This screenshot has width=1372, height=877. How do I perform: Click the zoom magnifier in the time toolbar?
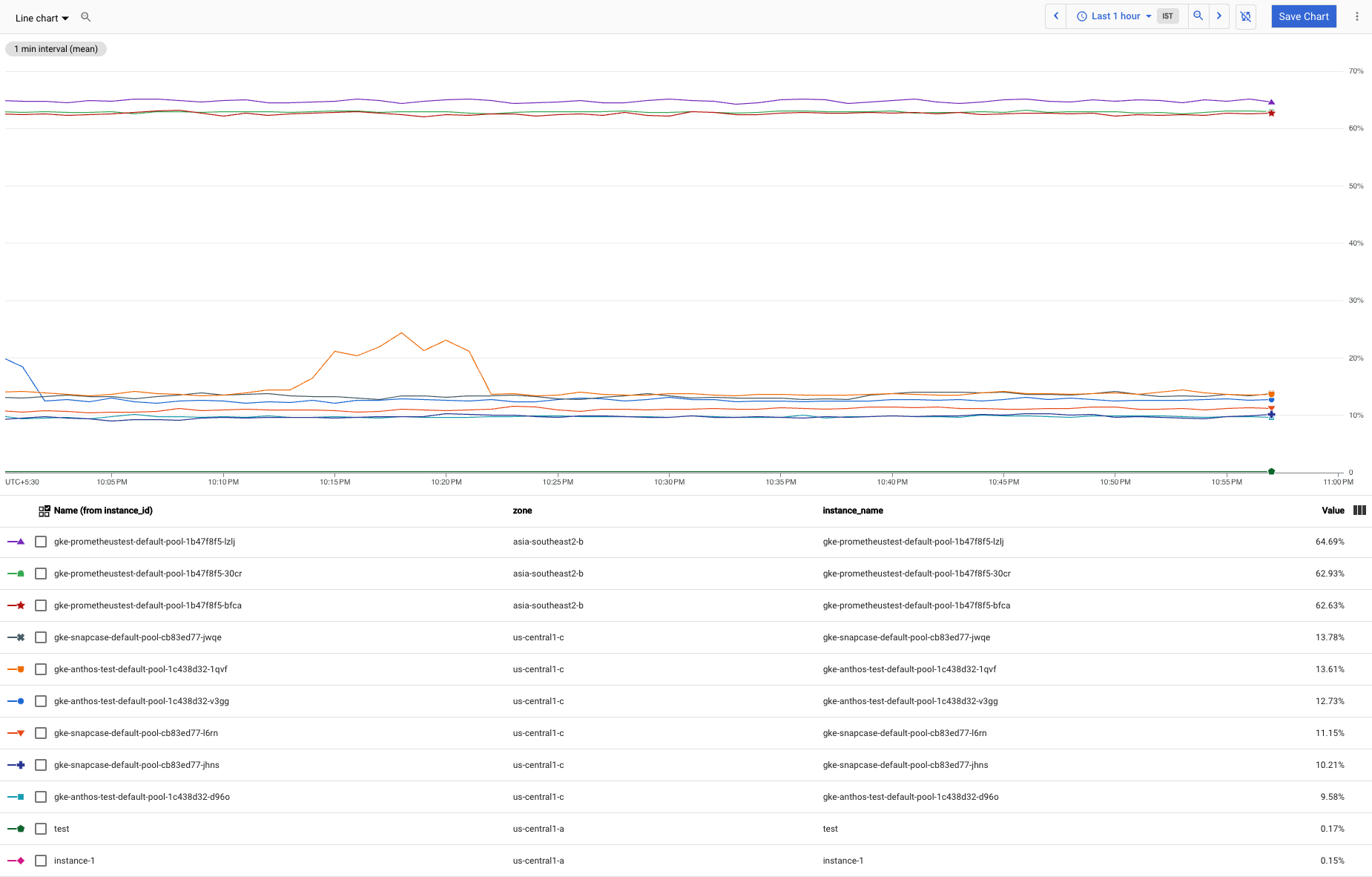point(1198,16)
